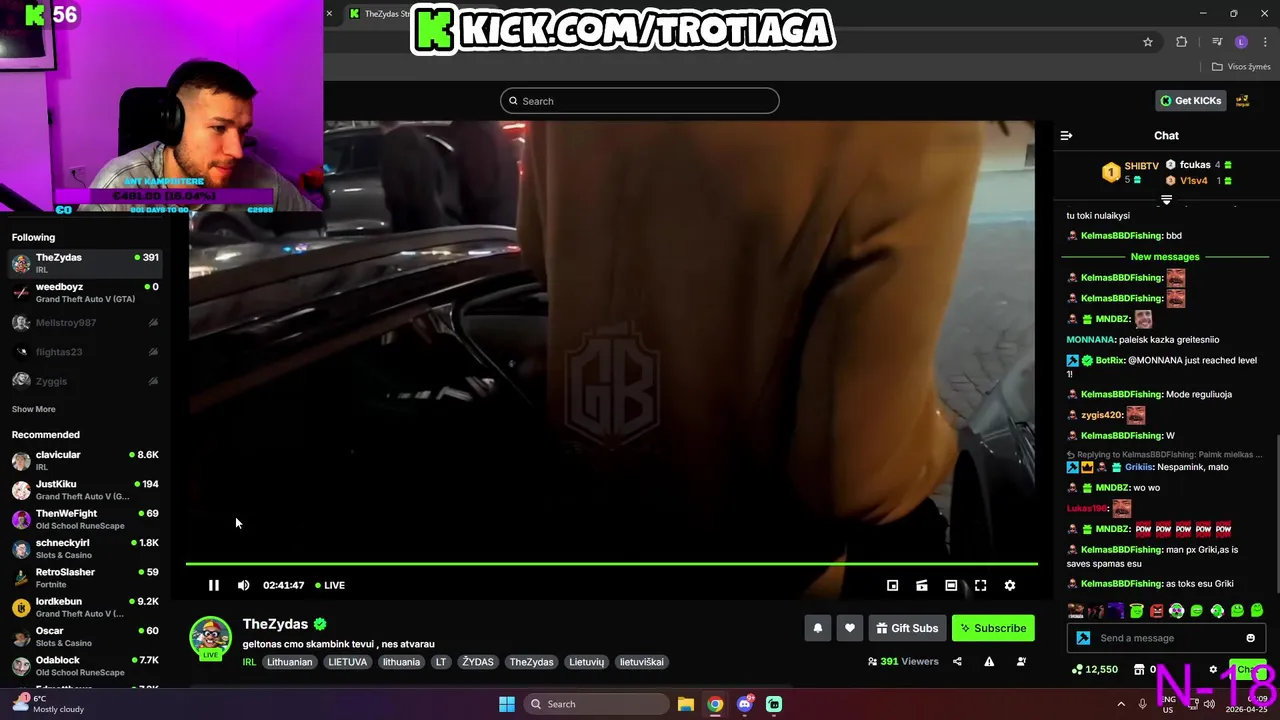The height and width of the screenshot is (720, 1280).
Task: Mute the stream volume
Action: coord(243,585)
